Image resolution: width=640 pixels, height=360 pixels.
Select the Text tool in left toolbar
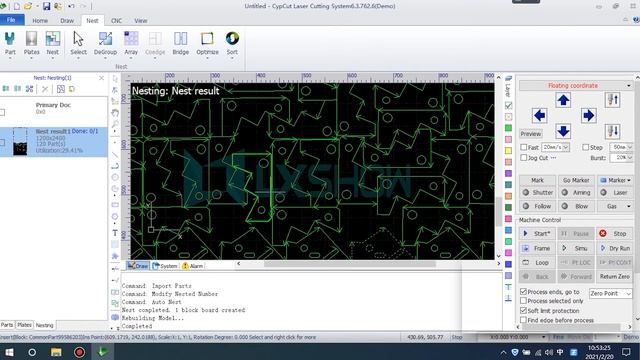click(x=115, y=233)
